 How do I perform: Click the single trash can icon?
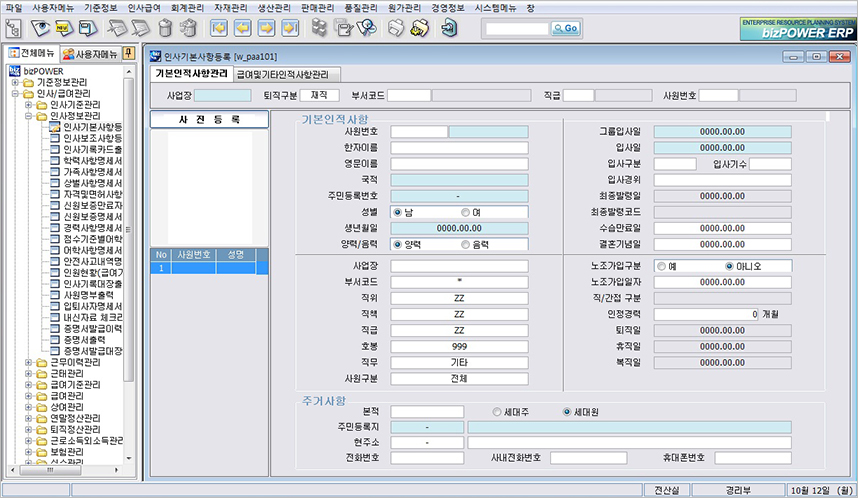pos(165,28)
